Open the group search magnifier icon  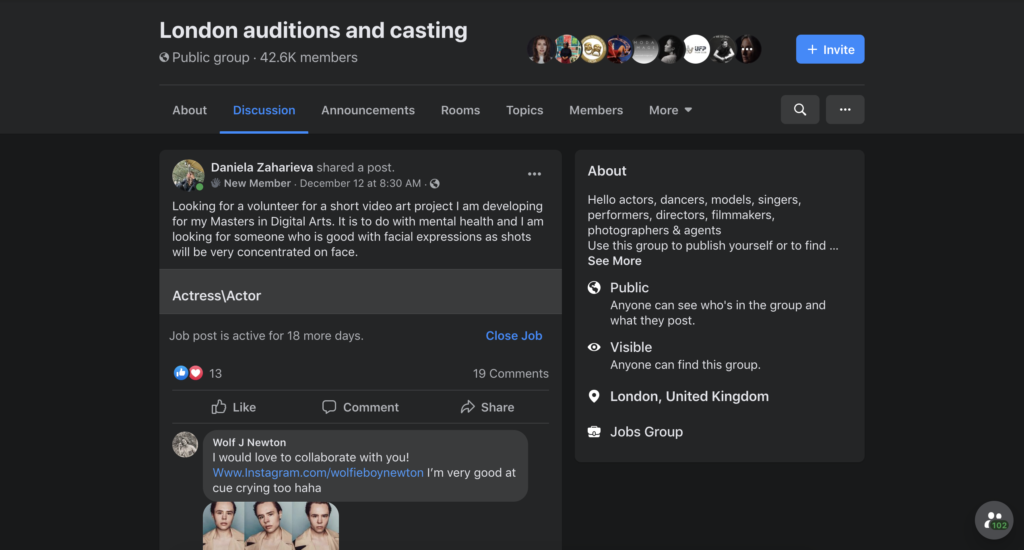click(799, 110)
